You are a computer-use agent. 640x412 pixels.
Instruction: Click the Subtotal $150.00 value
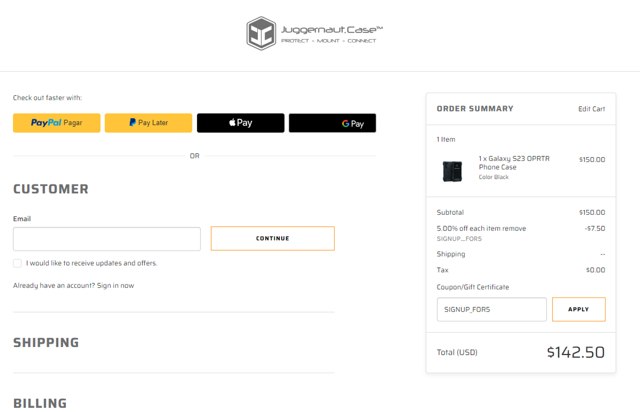click(x=592, y=212)
